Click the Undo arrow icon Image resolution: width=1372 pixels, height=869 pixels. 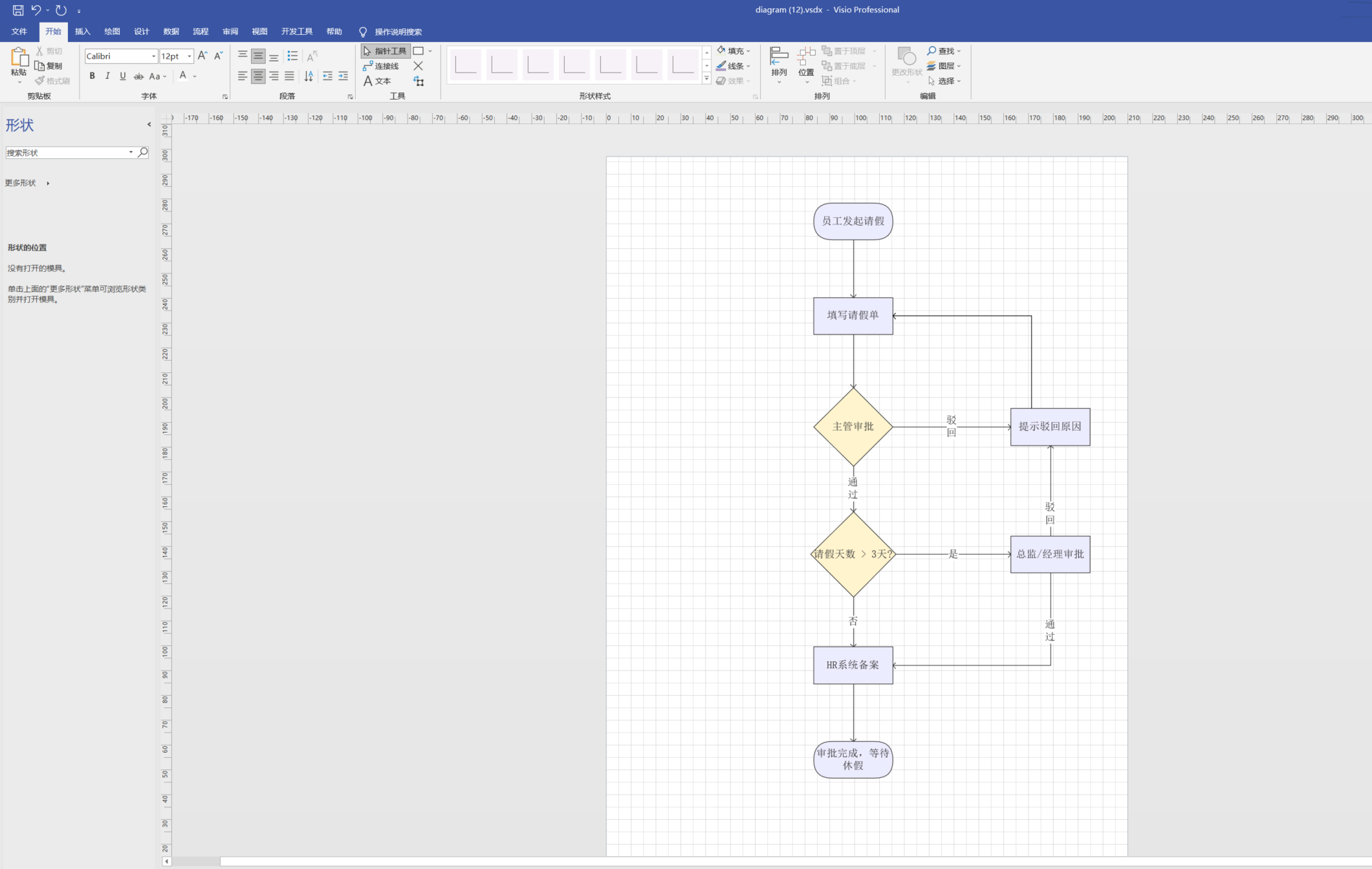click(36, 10)
